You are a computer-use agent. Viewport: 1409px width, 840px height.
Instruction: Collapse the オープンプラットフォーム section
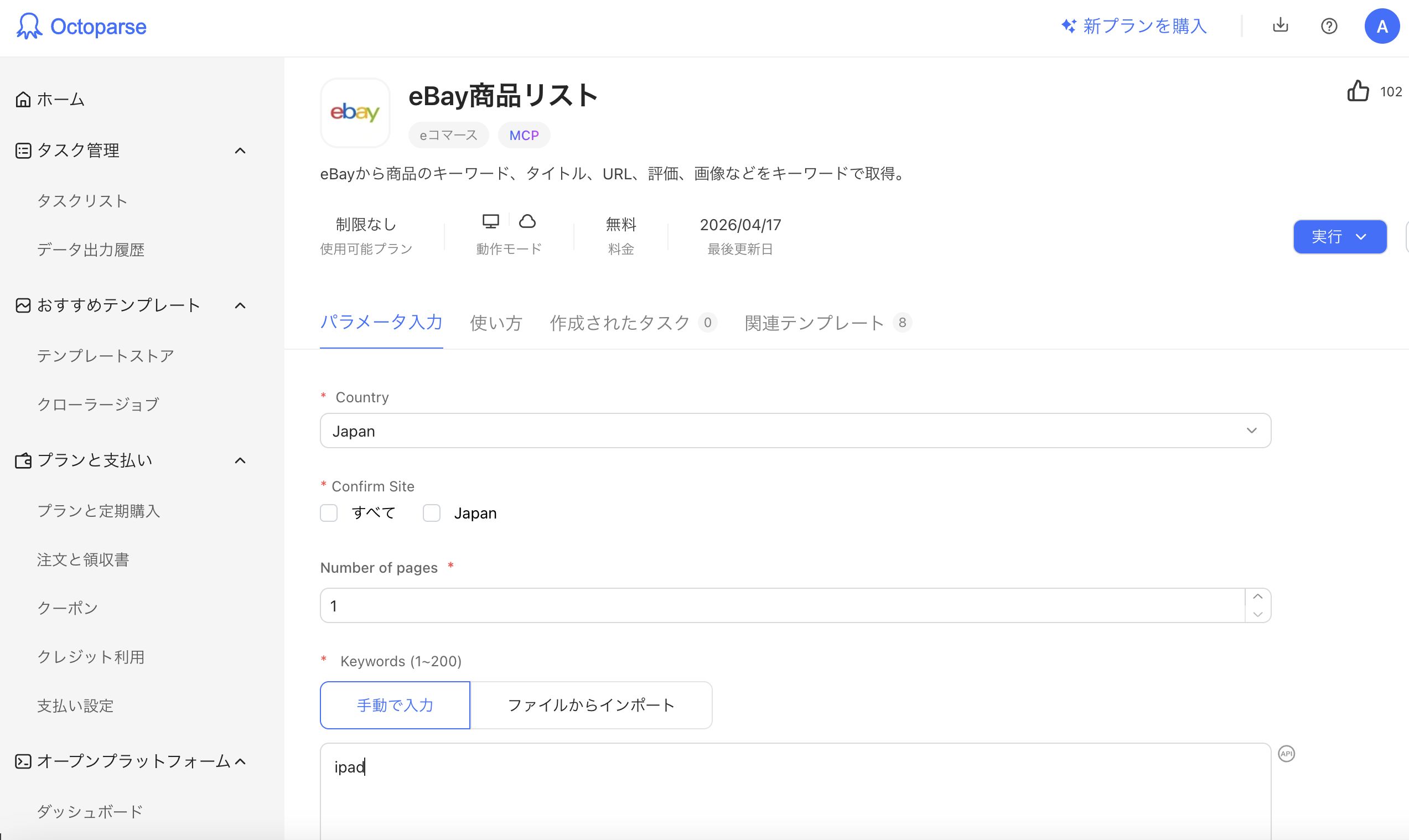tap(240, 762)
